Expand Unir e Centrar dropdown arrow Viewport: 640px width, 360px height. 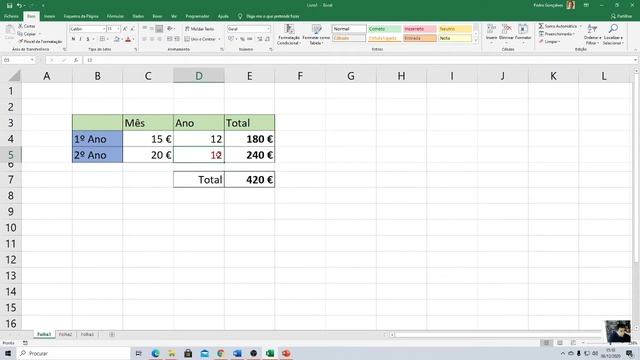tap(220, 39)
